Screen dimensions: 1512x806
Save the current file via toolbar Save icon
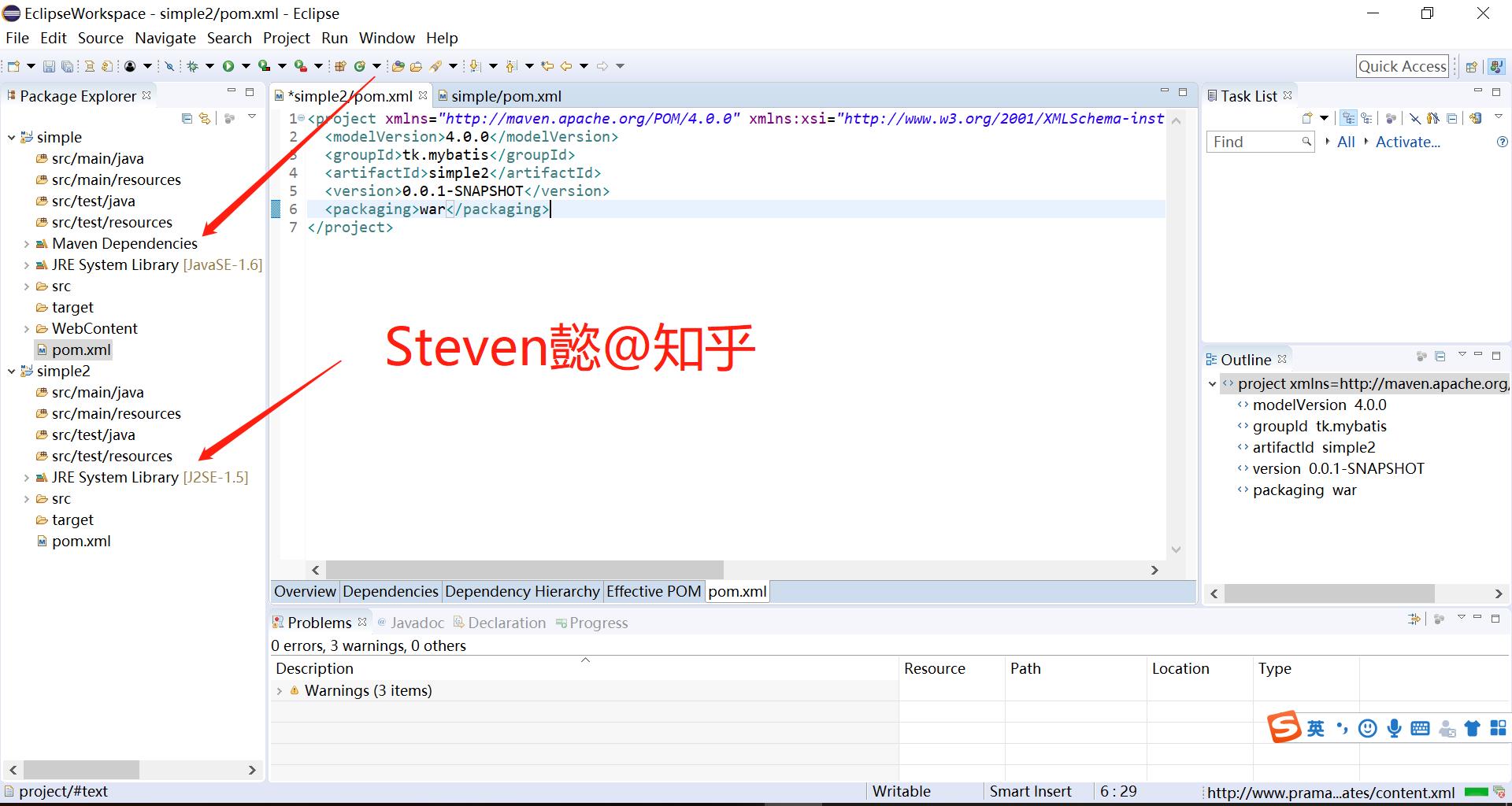pos(49,66)
